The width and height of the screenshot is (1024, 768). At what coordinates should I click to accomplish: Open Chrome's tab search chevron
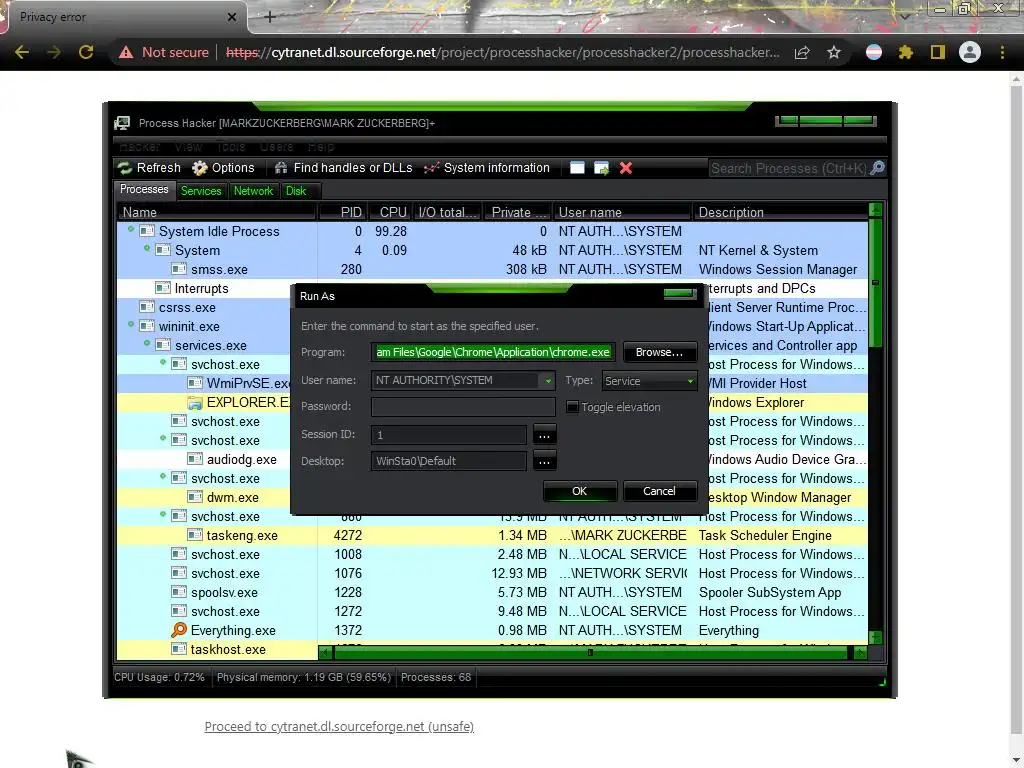[x=905, y=16]
